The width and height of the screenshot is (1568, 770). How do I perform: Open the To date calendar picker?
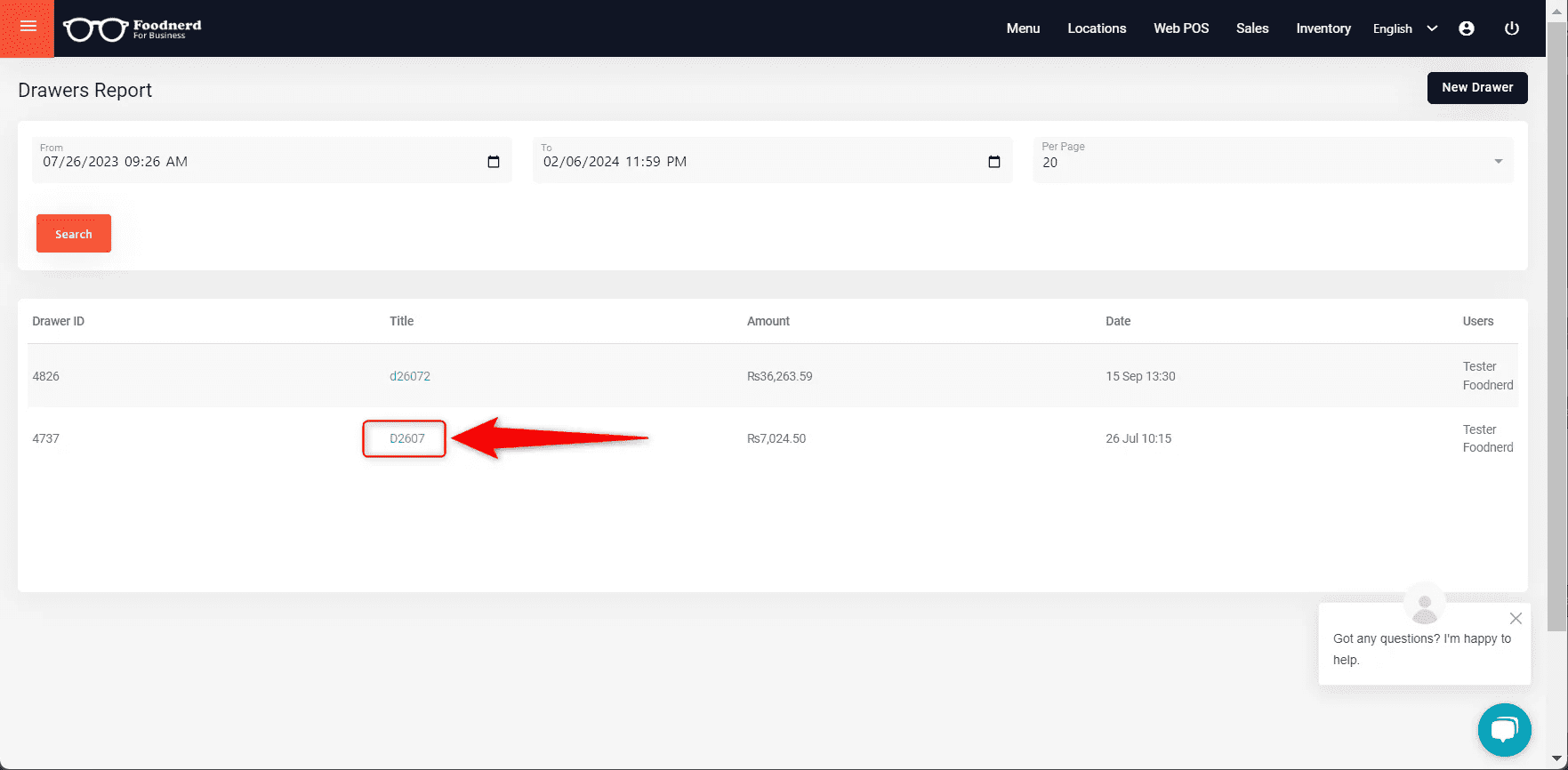pos(994,162)
